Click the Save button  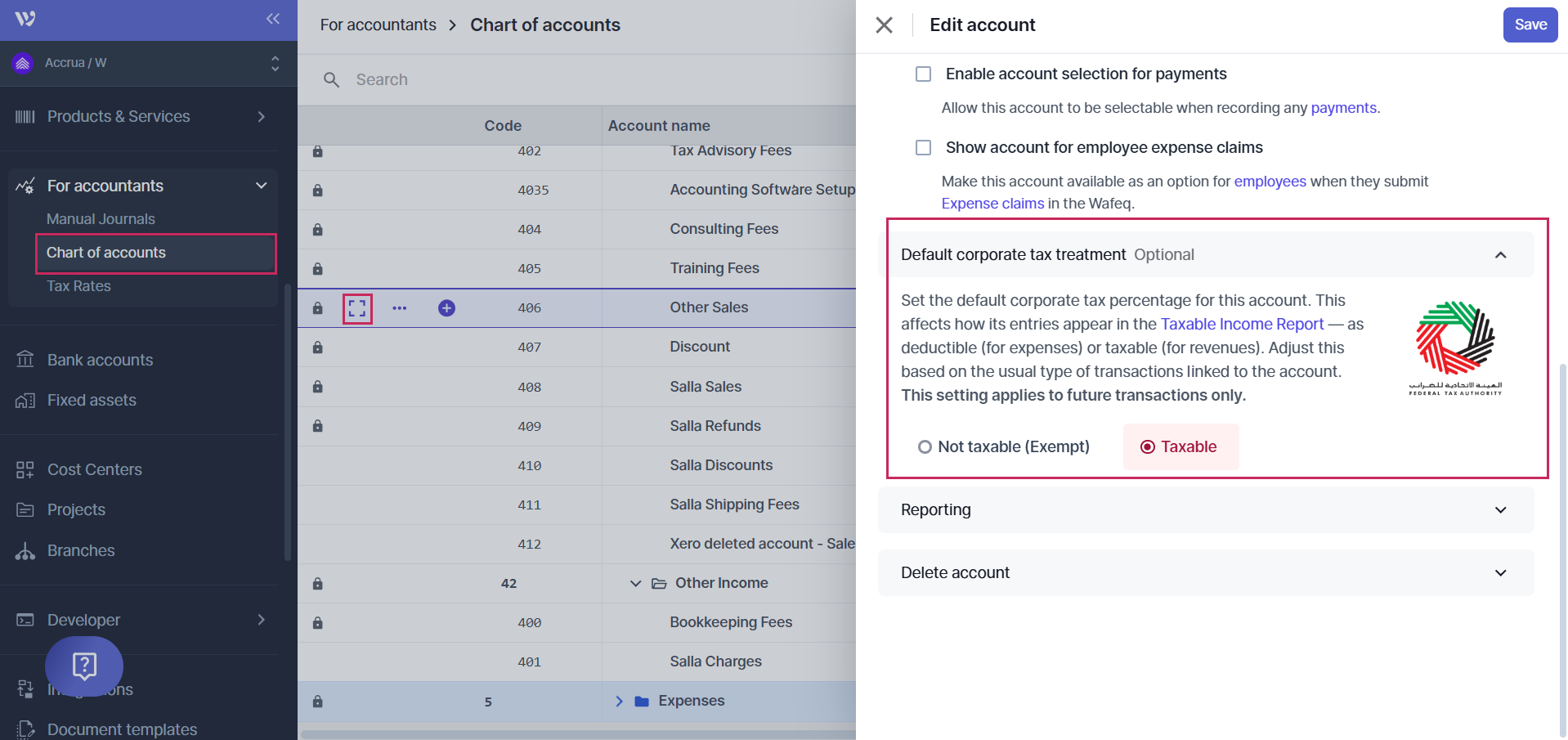pyautogui.click(x=1530, y=25)
